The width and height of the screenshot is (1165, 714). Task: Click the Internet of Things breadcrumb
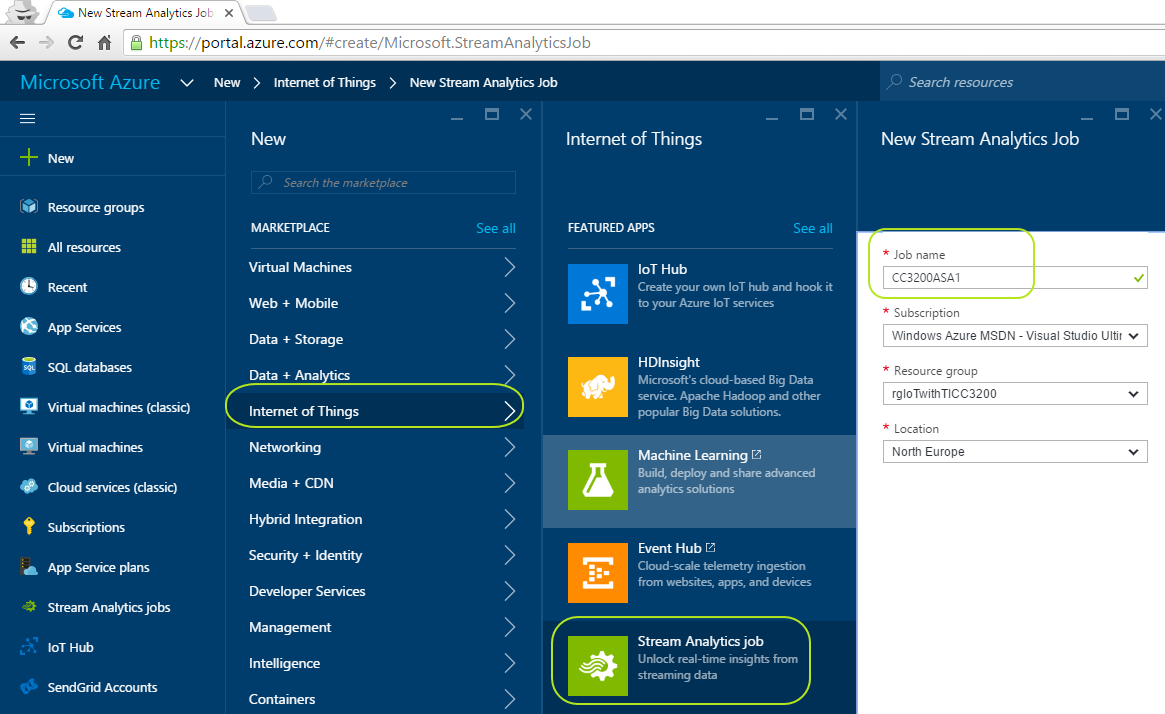325,82
